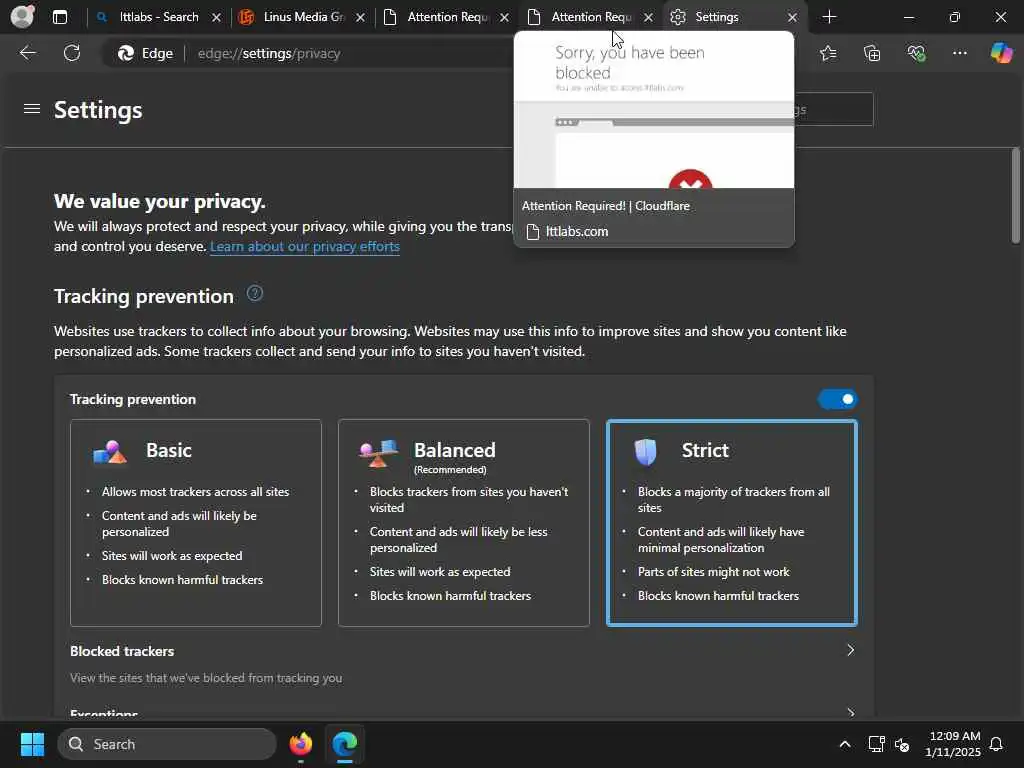Click the tab preview thumbnail for lttlabs.com
Screen dimensions: 1024x768
point(654,110)
